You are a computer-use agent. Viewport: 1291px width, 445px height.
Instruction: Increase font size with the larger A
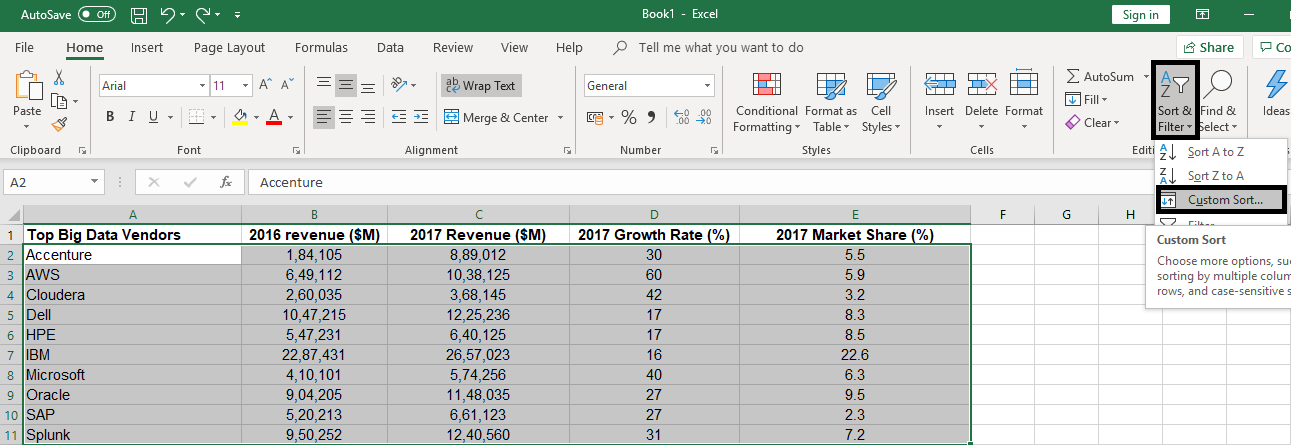click(x=266, y=86)
